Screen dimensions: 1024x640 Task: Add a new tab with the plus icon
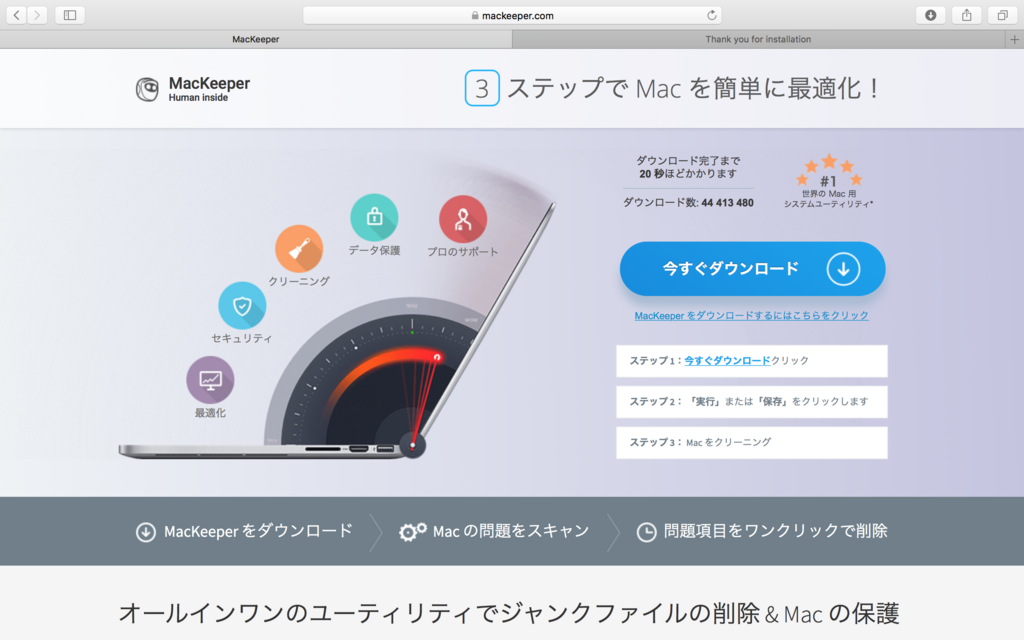pyautogui.click(x=1014, y=39)
